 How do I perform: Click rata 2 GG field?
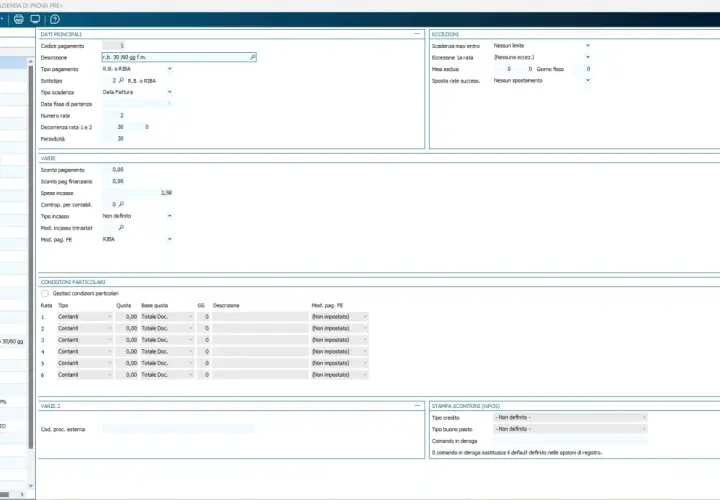click(x=203, y=328)
